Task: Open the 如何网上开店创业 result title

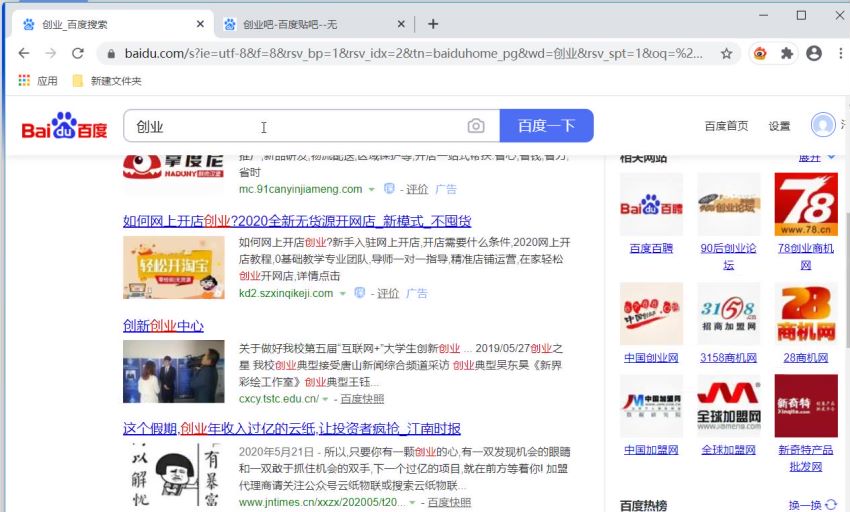Action: click(297, 221)
